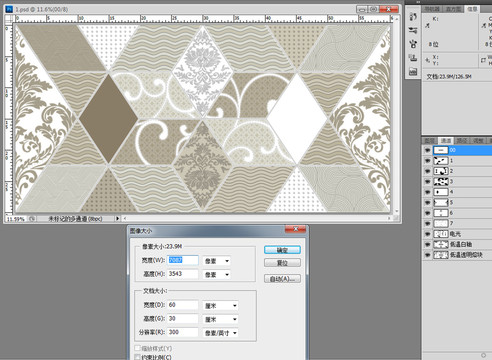Click the 自动(A)... button

pos(282,279)
